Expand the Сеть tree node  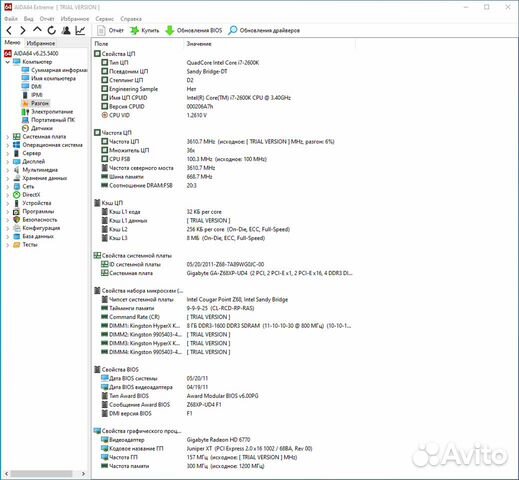7,187
